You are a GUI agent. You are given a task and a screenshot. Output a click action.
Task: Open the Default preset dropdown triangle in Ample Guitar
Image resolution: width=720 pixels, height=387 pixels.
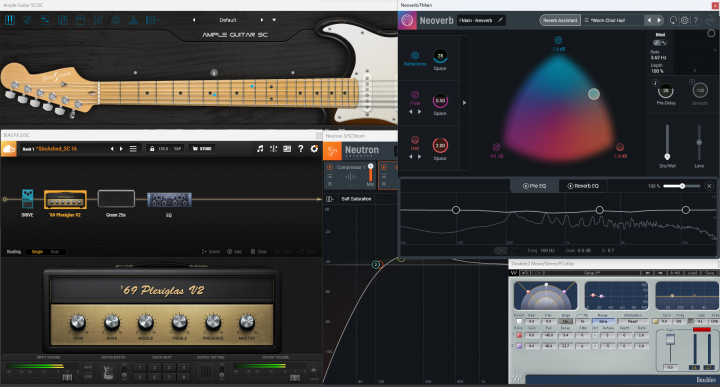274,20
